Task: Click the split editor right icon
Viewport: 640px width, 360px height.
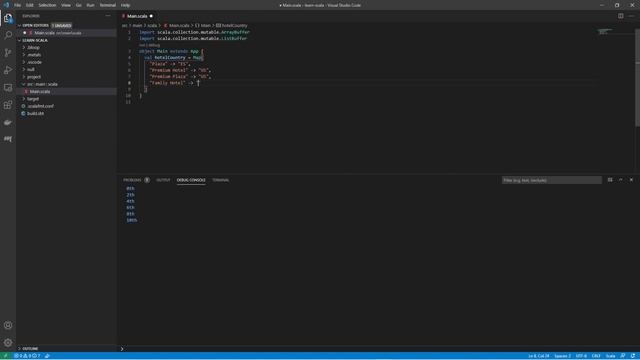Action: (620, 16)
